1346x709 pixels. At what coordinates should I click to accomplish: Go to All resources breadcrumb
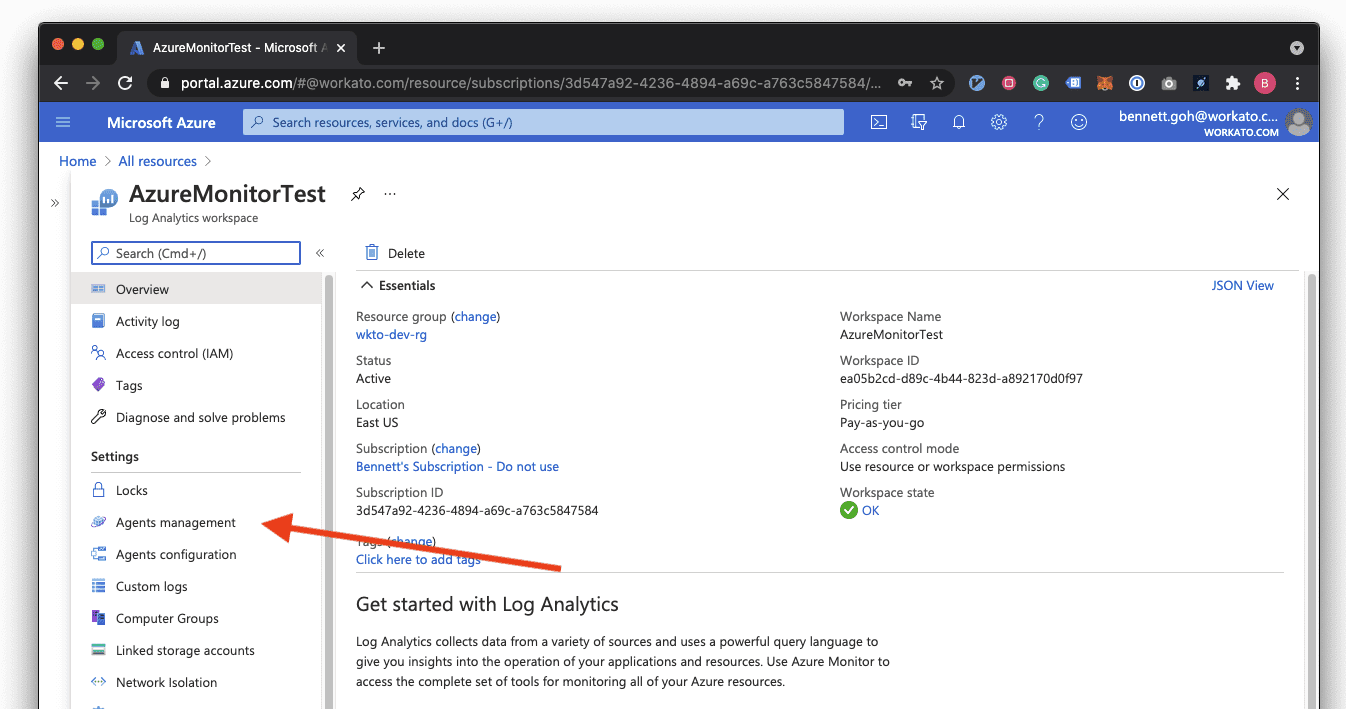click(157, 161)
